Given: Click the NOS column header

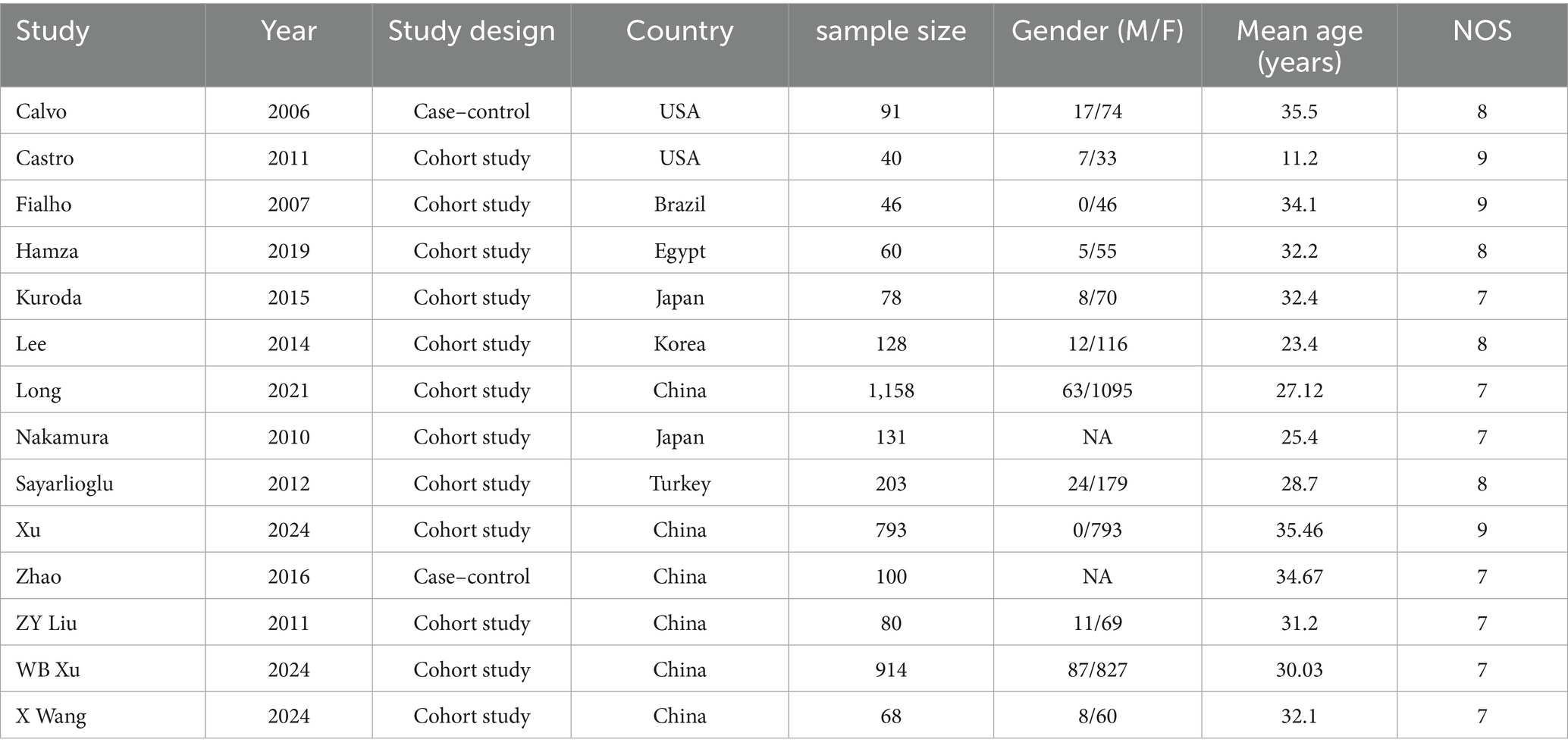Looking at the screenshot, I should click(x=1482, y=32).
